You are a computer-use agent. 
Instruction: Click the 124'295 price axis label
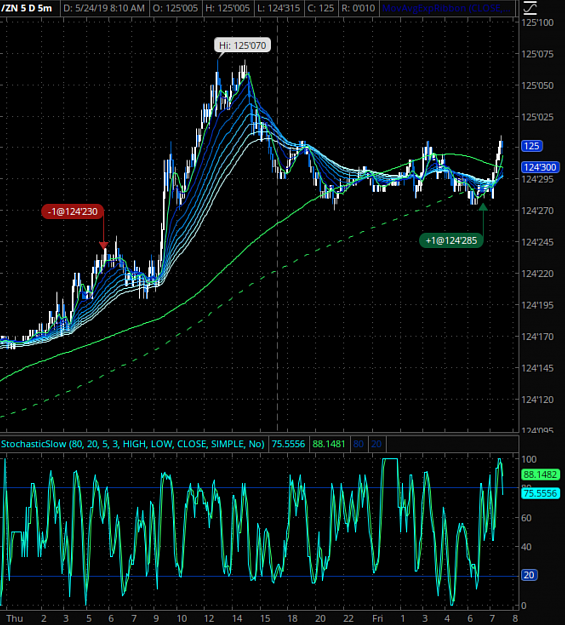(538, 179)
